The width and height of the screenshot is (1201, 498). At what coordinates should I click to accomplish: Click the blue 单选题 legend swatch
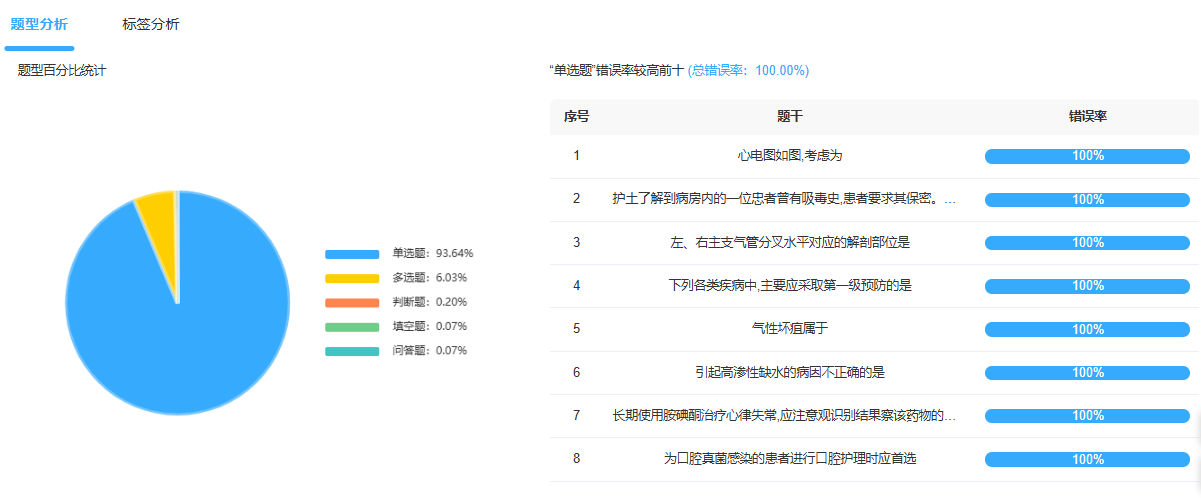[x=352, y=254]
